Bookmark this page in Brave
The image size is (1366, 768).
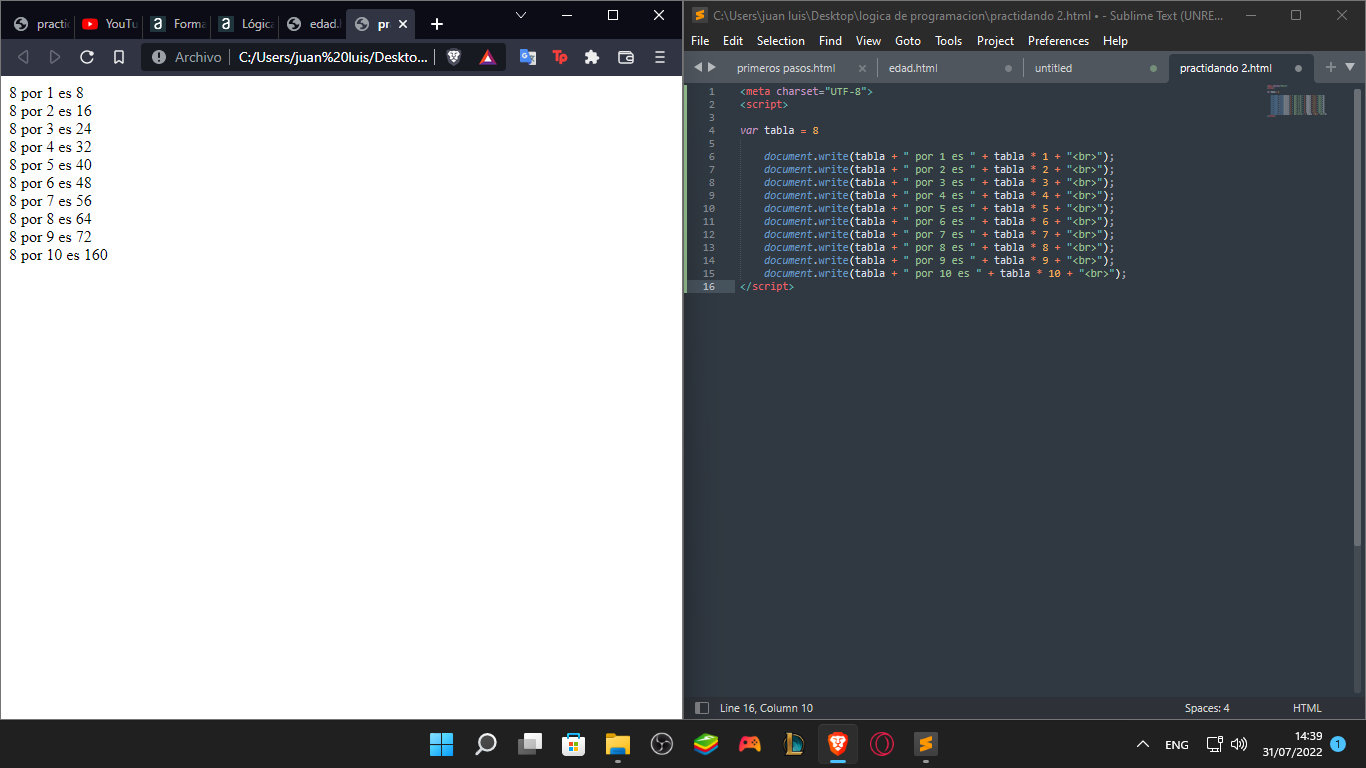(x=119, y=57)
